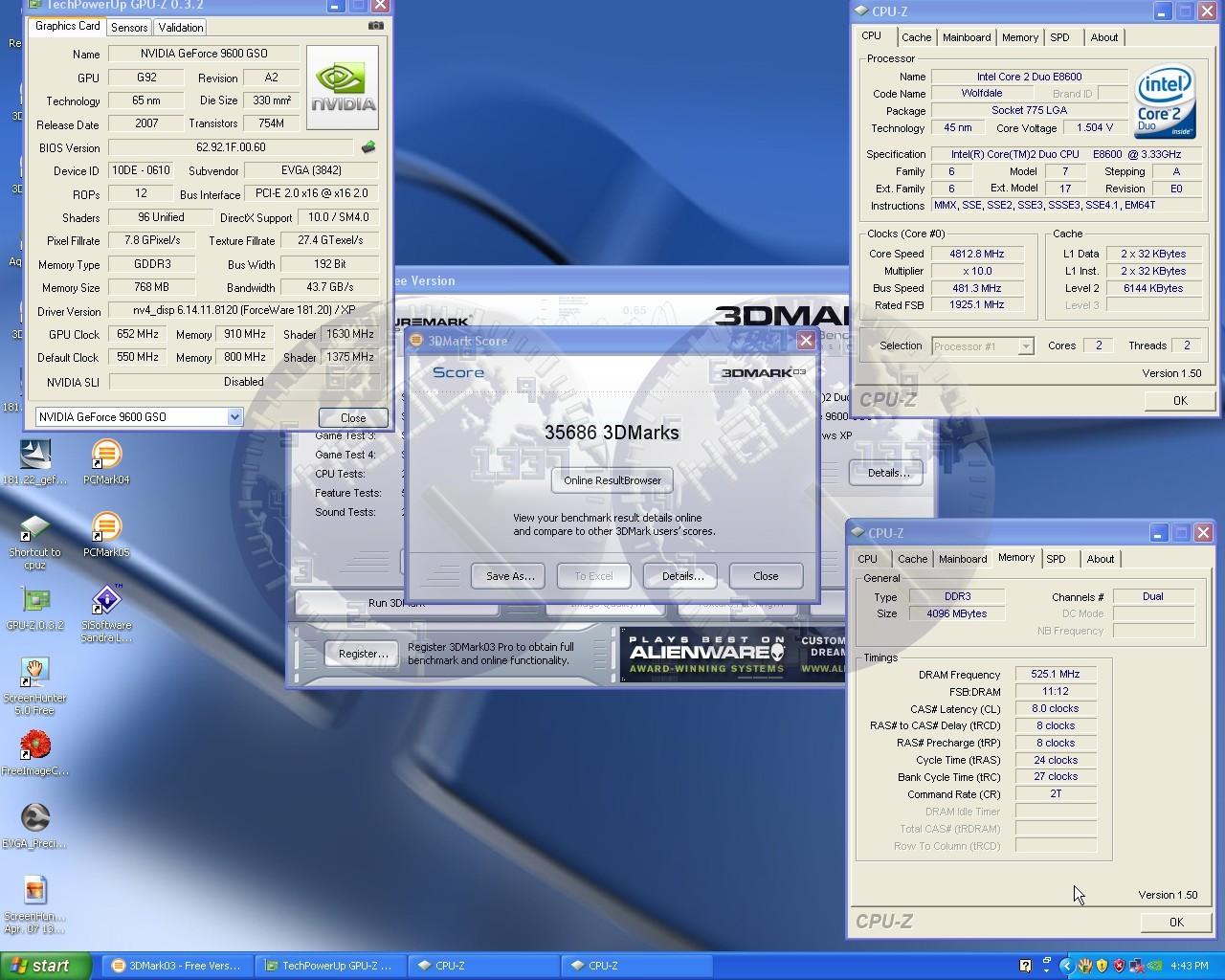Click the 35686 3DMarks score text
This screenshot has width=1225, height=980.
(612, 433)
